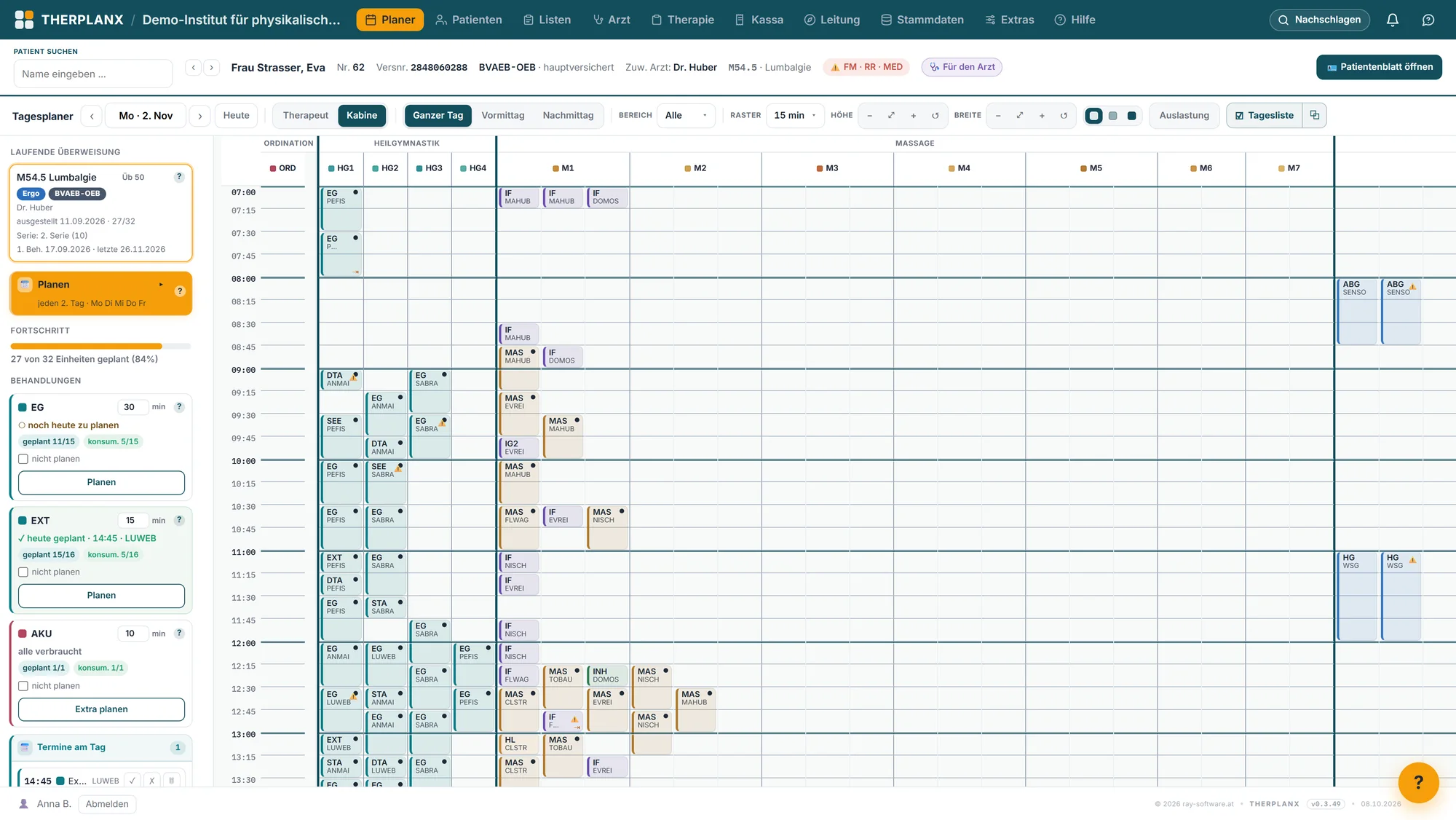Select the medium gray density swatch

pos(1112,116)
